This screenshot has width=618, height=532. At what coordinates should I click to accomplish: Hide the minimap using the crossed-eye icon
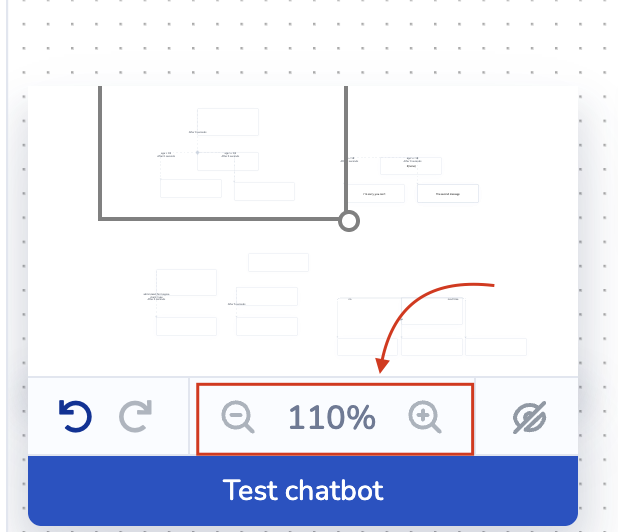pyautogui.click(x=529, y=418)
